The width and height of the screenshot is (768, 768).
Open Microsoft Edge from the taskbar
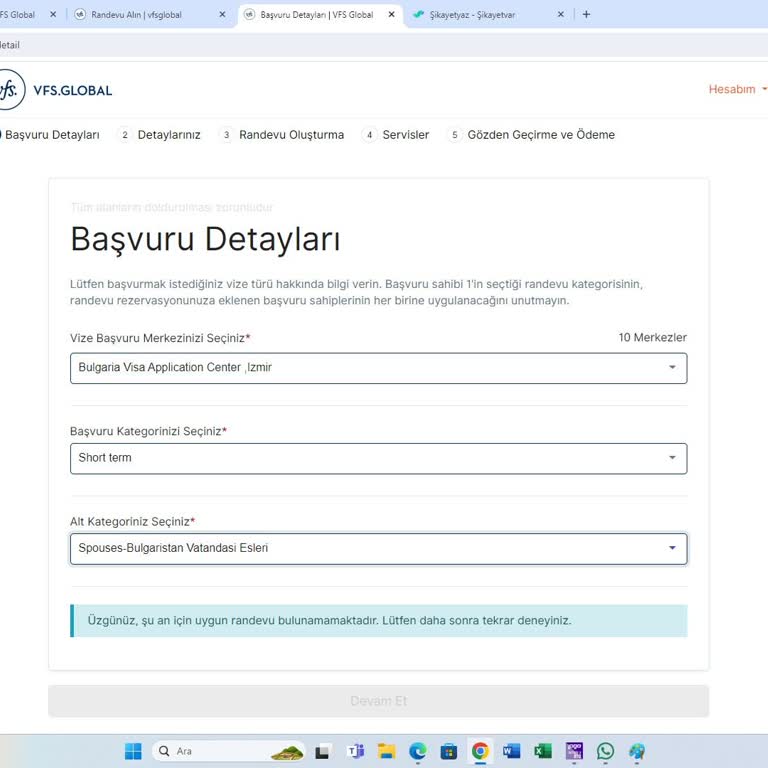[418, 751]
